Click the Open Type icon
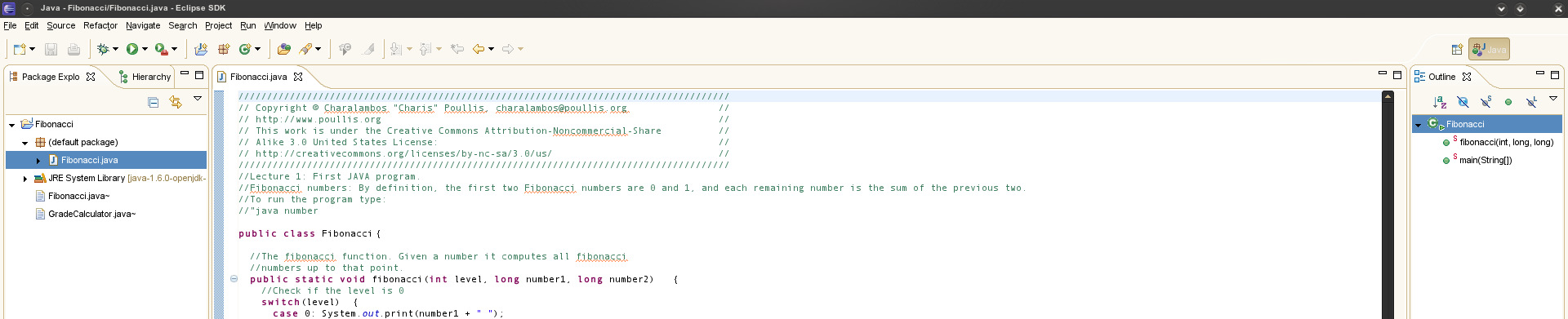The image size is (1568, 319). 284,49
